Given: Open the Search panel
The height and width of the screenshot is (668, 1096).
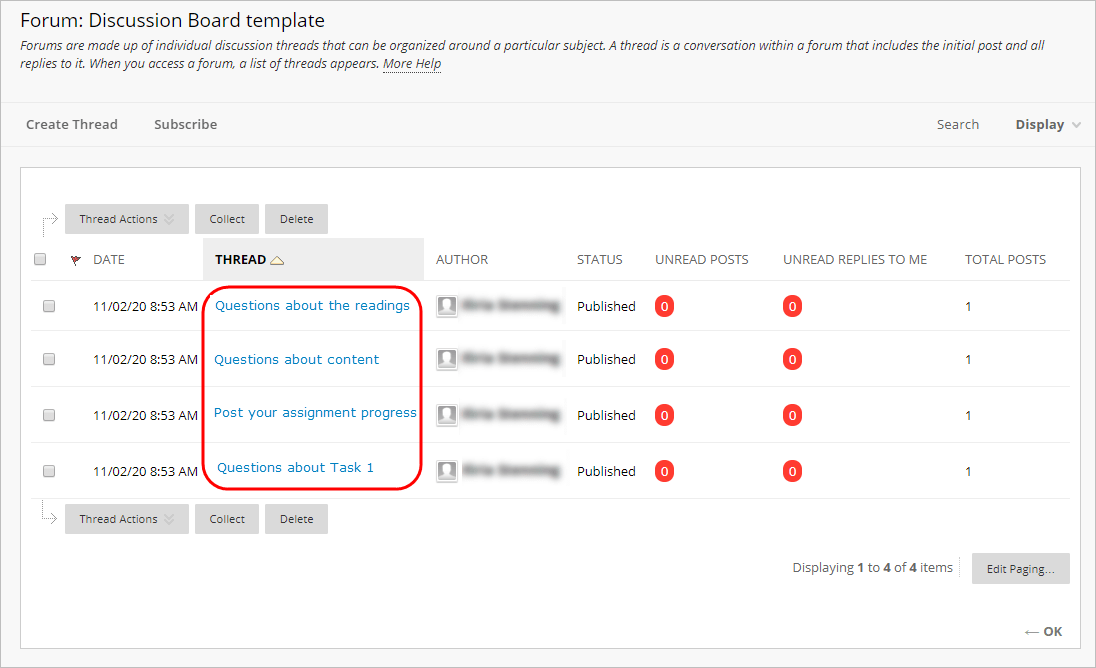Looking at the screenshot, I should pyautogui.click(x=957, y=124).
